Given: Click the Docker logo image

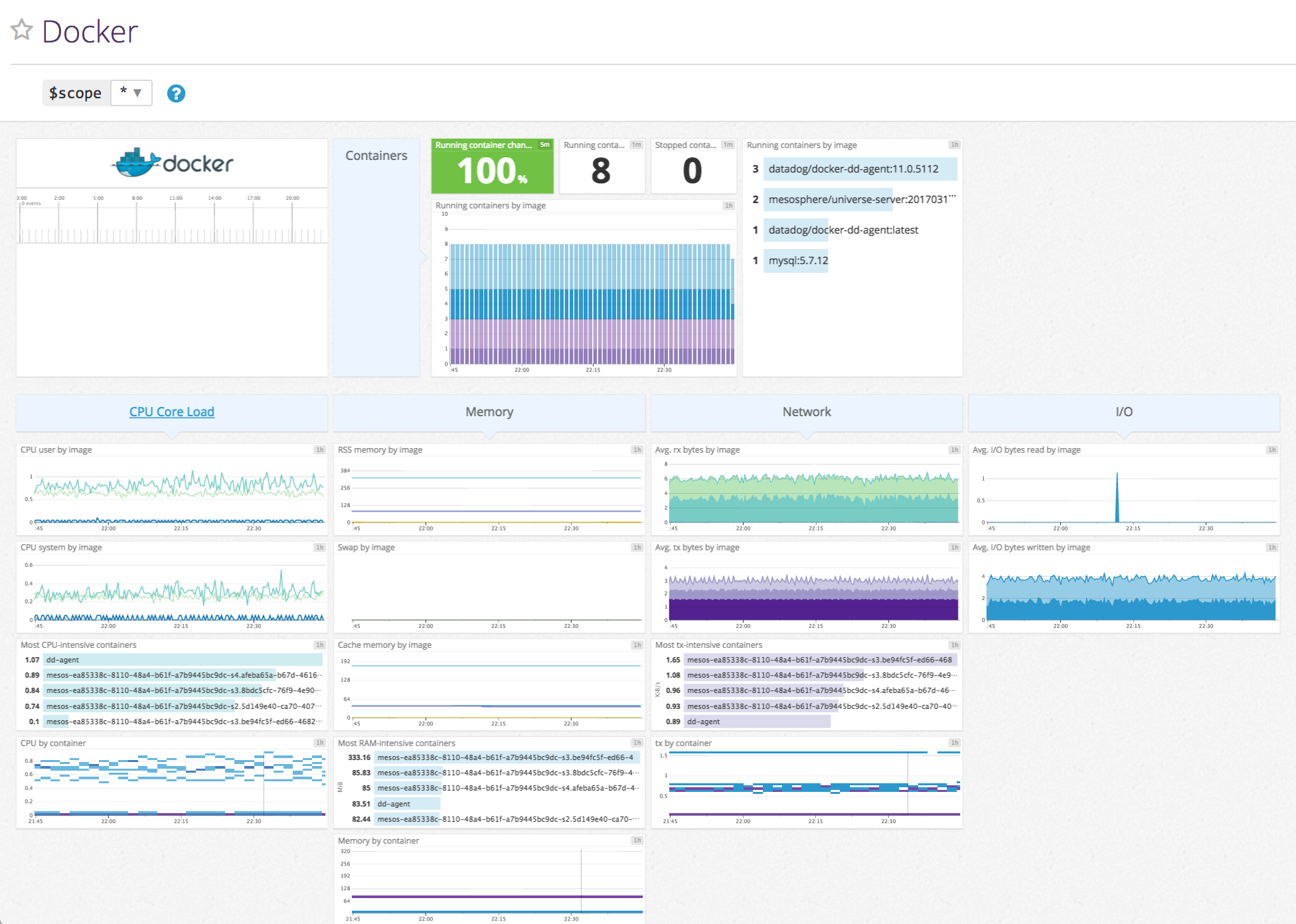Looking at the screenshot, I should [172, 163].
